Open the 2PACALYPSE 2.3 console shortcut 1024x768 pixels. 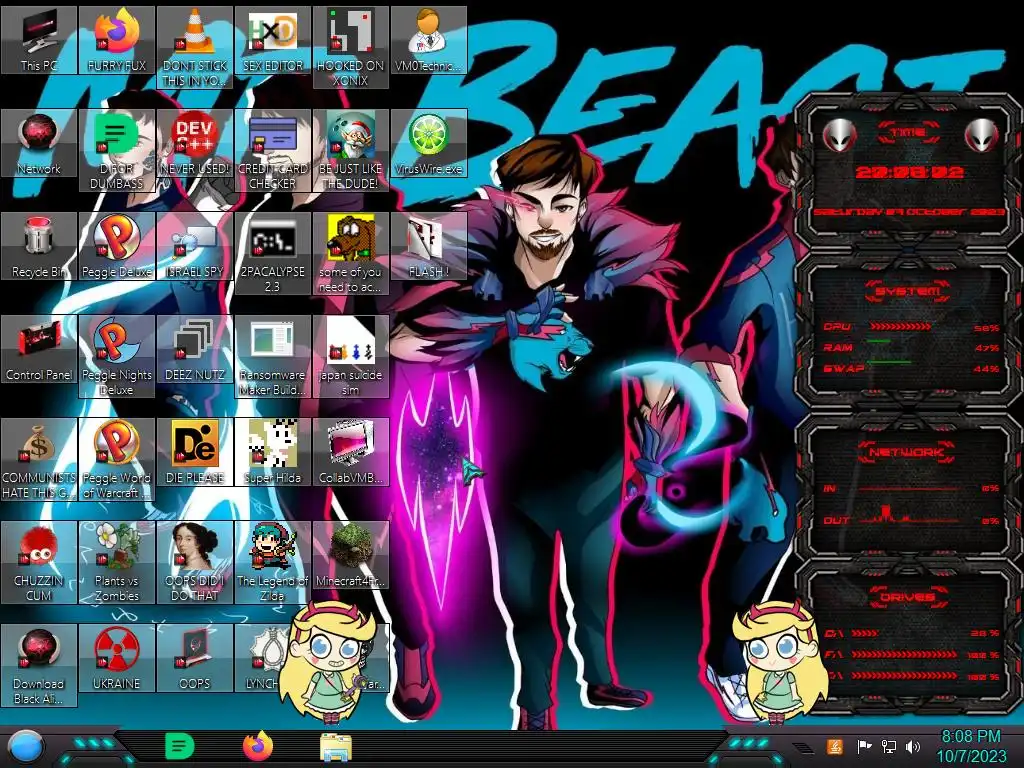tap(272, 254)
